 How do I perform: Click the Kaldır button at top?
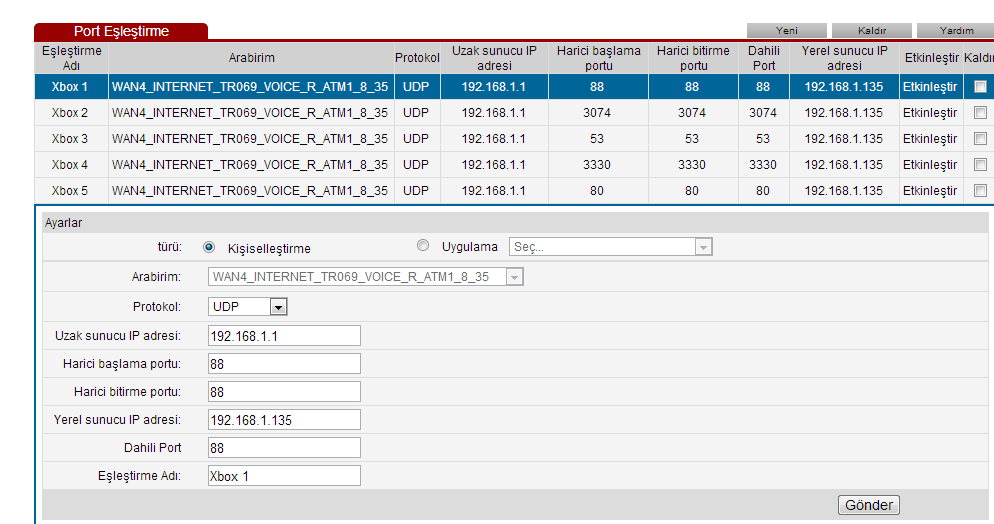pyautogui.click(x=872, y=30)
